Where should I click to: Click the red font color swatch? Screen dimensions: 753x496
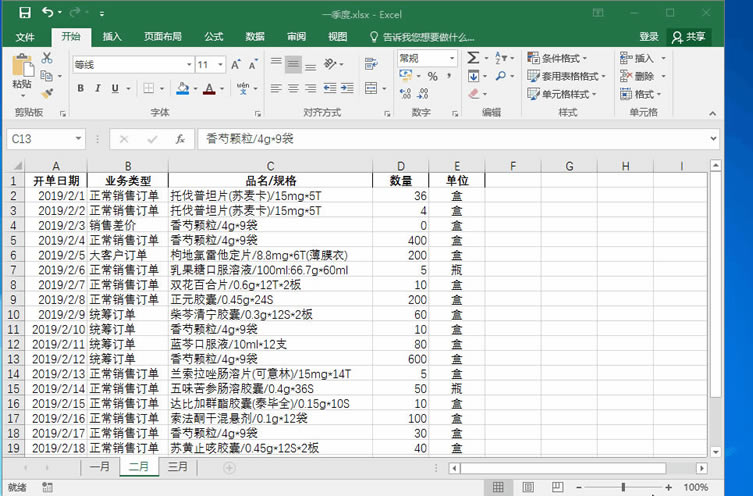(209, 88)
